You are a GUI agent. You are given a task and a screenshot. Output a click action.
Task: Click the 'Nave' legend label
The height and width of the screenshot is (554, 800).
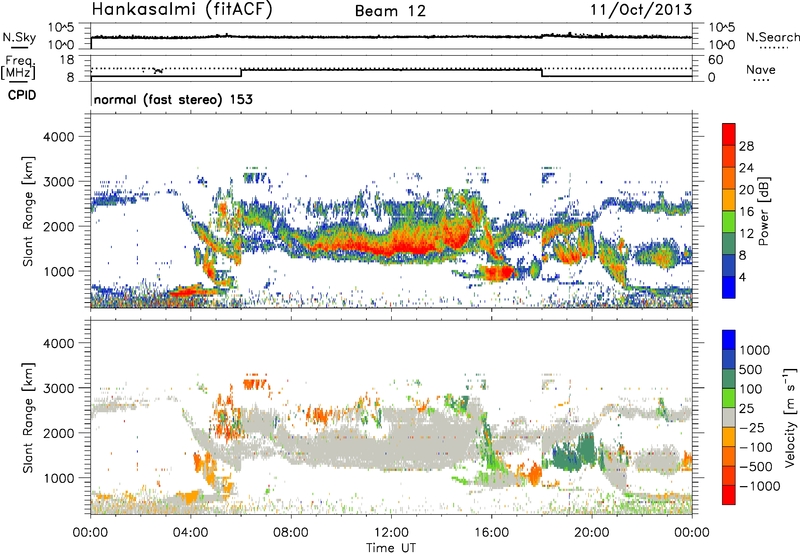click(x=760, y=70)
